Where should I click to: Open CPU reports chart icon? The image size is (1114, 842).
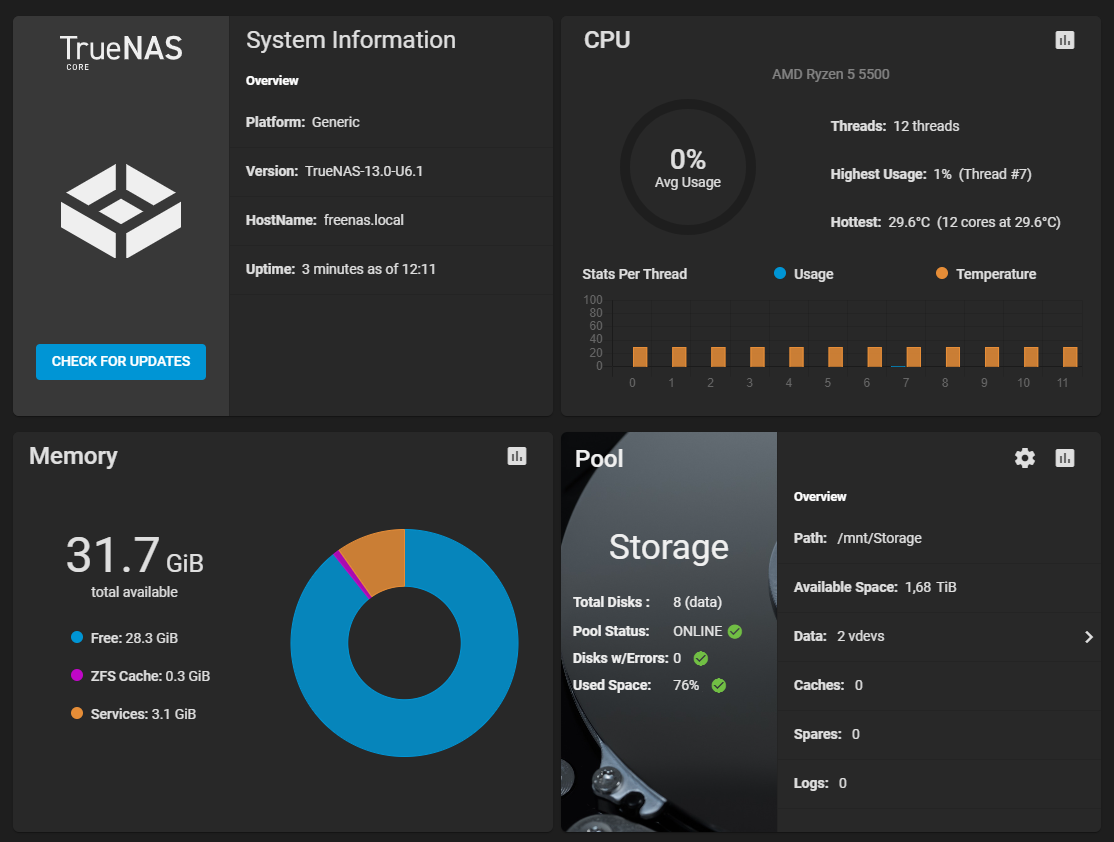pyautogui.click(x=1064, y=41)
